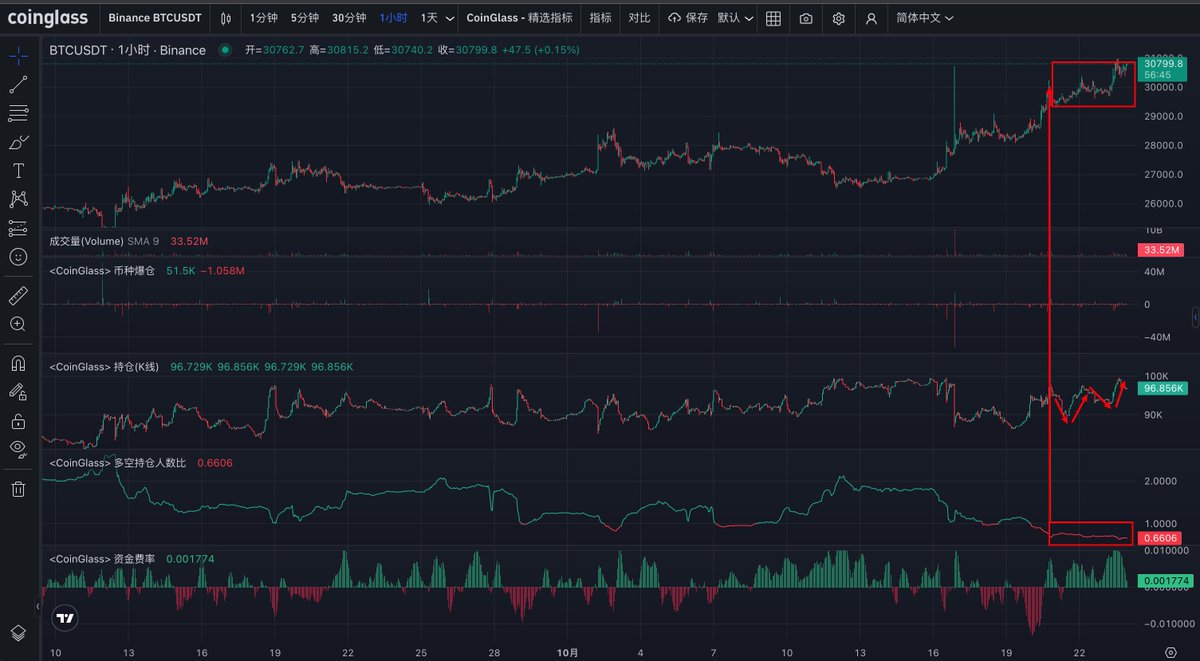This screenshot has height=661, width=1200.
Task: Select the crosshair cursor tool
Action: [18, 56]
